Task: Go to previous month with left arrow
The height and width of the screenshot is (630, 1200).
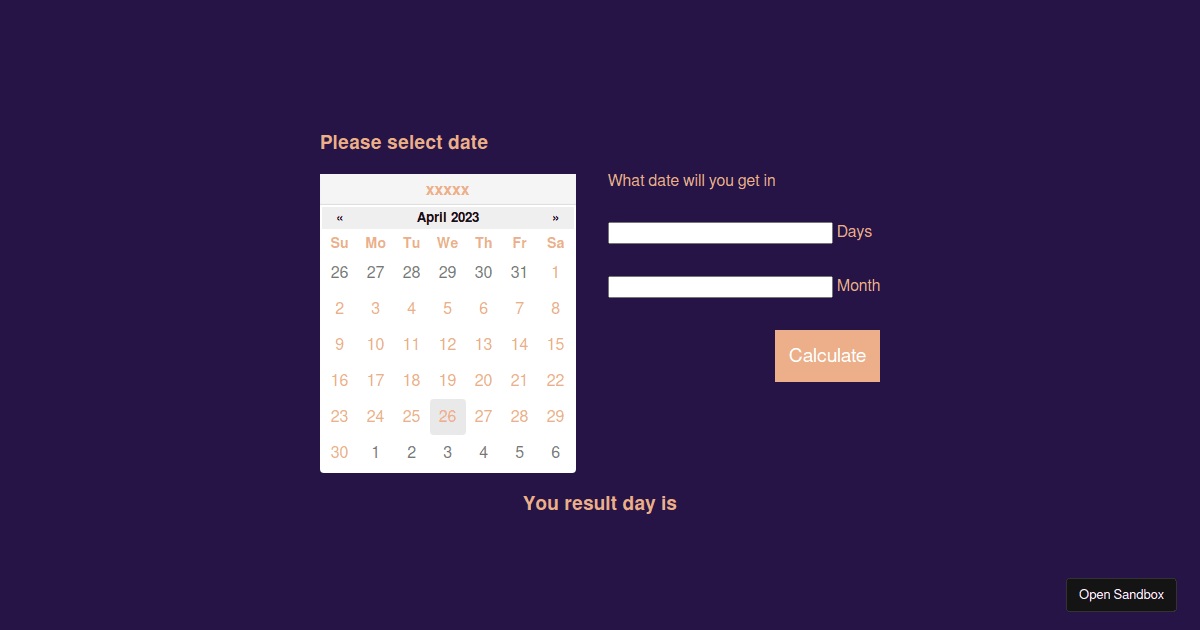Action: (x=339, y=217)
